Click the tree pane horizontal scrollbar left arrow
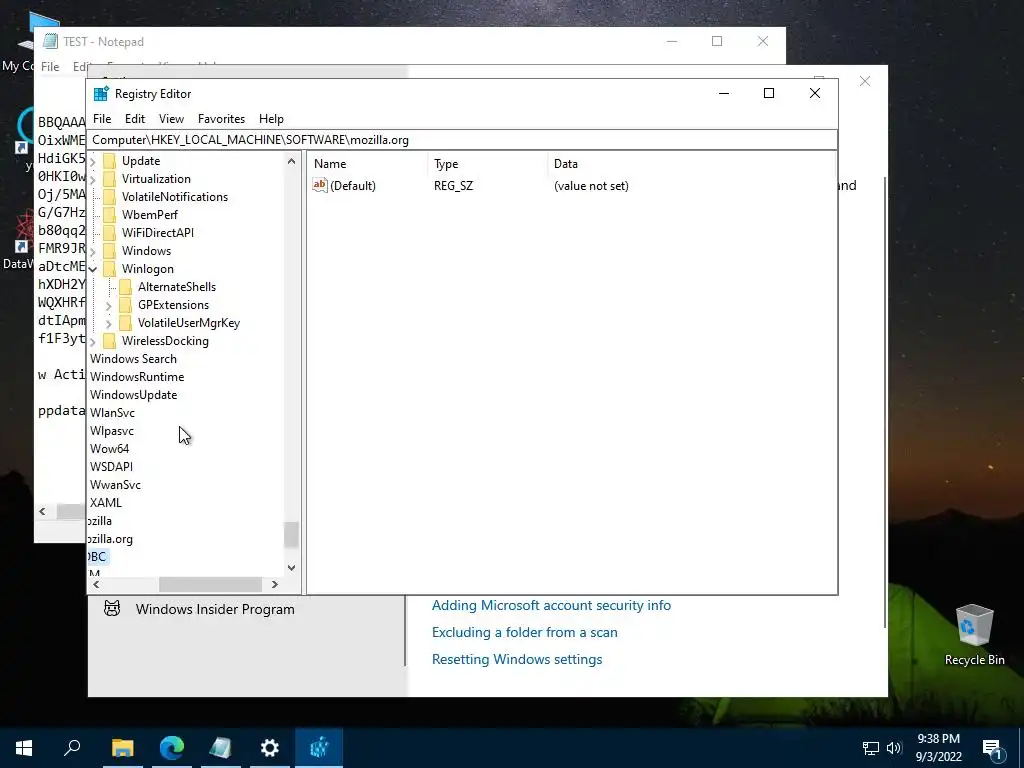1024x768 pixels. coord(96,584)
